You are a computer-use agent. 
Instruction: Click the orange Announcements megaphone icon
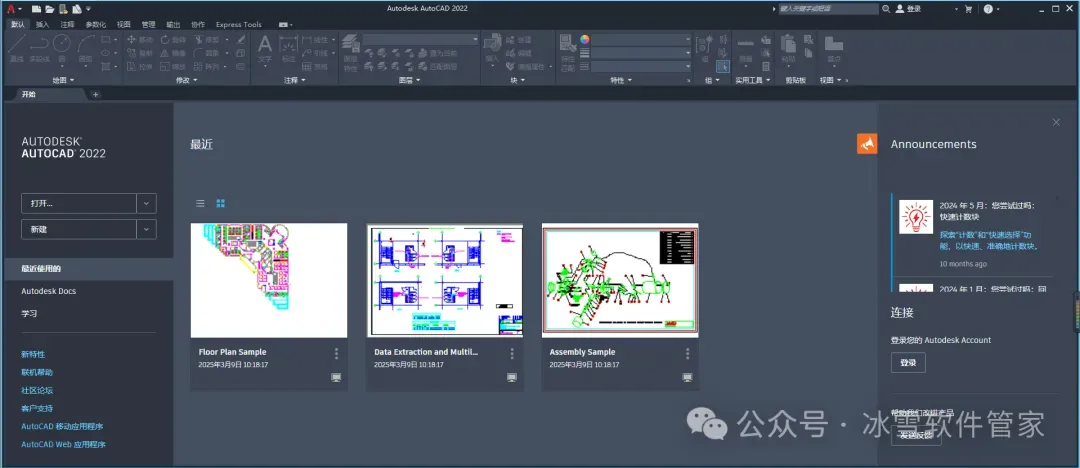[866, 144]
